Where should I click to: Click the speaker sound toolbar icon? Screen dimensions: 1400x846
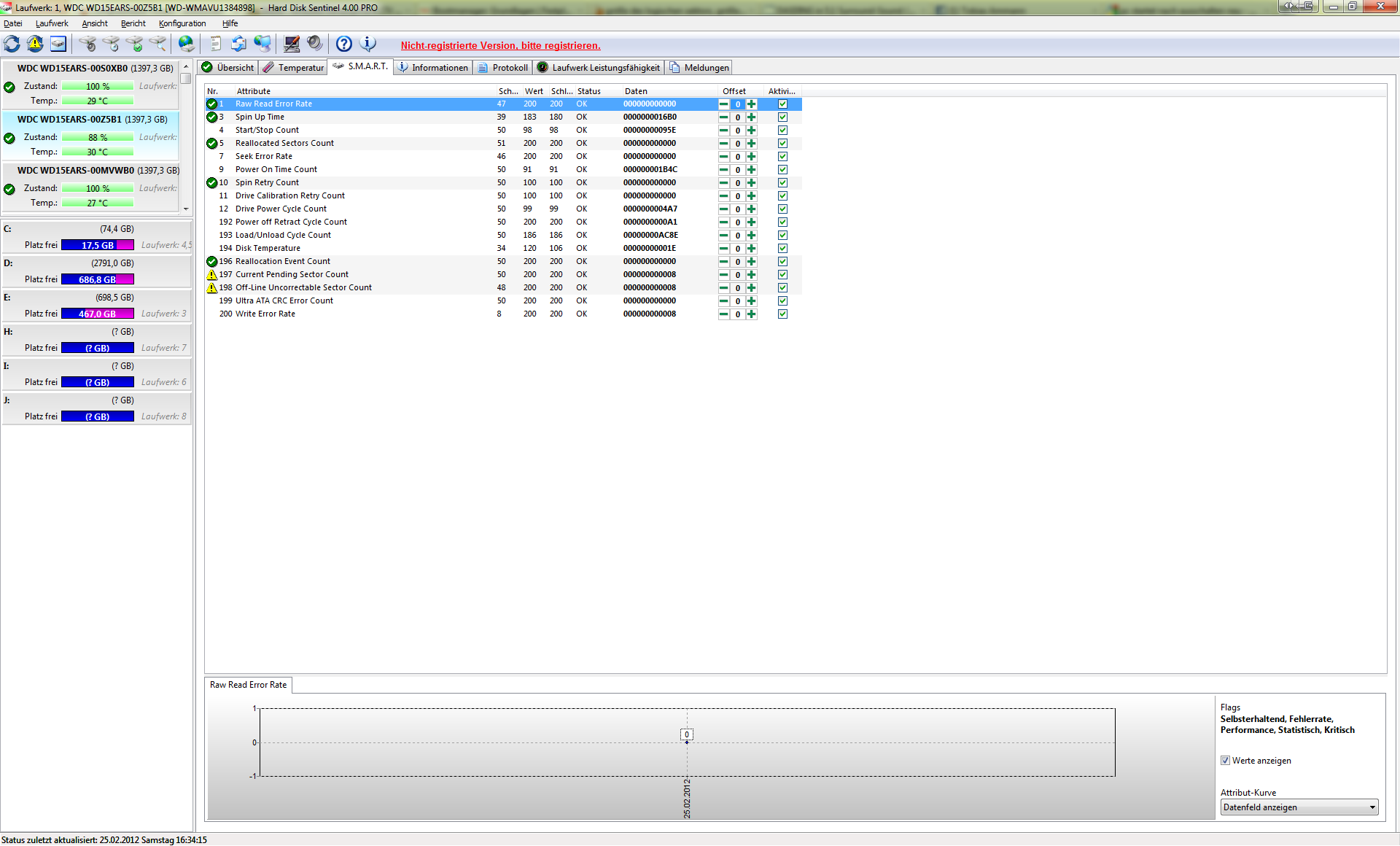(x=315, y=44)
